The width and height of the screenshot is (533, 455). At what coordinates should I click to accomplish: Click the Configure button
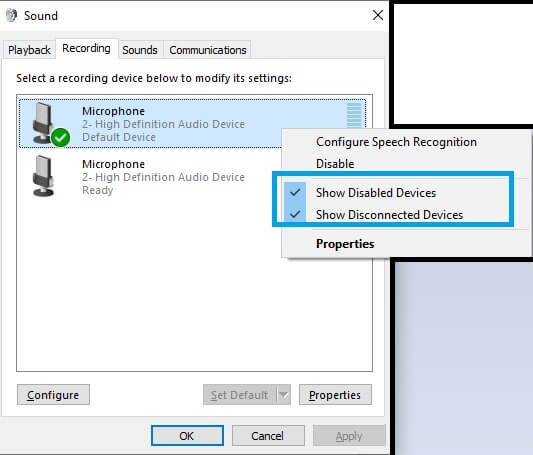(53, 395)
